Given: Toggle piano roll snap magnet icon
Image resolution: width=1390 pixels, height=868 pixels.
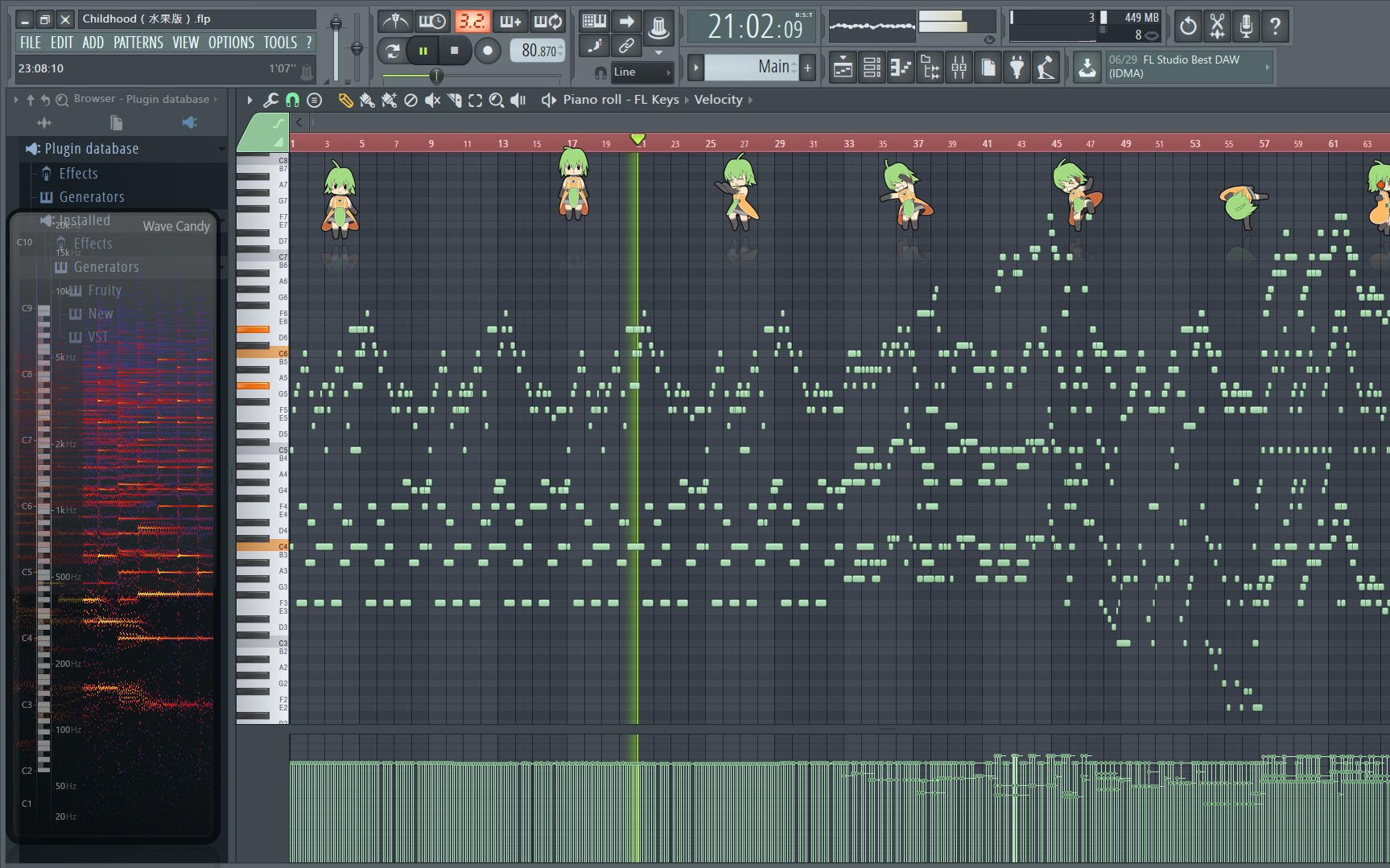Looking at the screenshot, I should pyautogui.click(x=292, y=100).
